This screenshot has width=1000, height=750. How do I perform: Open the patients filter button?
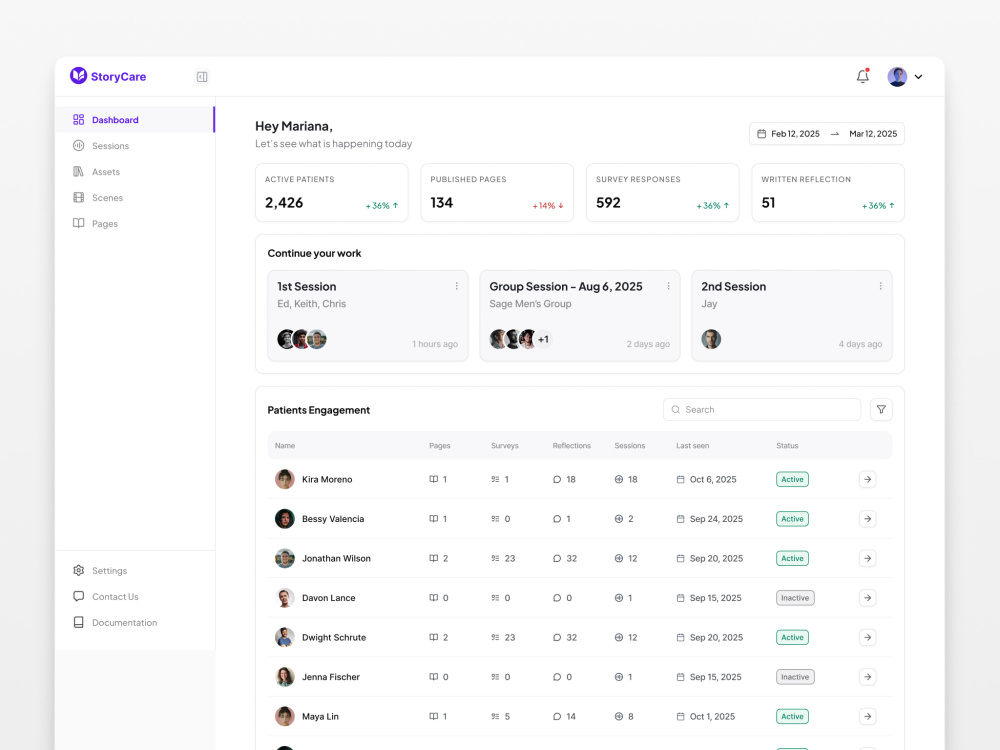881,409
